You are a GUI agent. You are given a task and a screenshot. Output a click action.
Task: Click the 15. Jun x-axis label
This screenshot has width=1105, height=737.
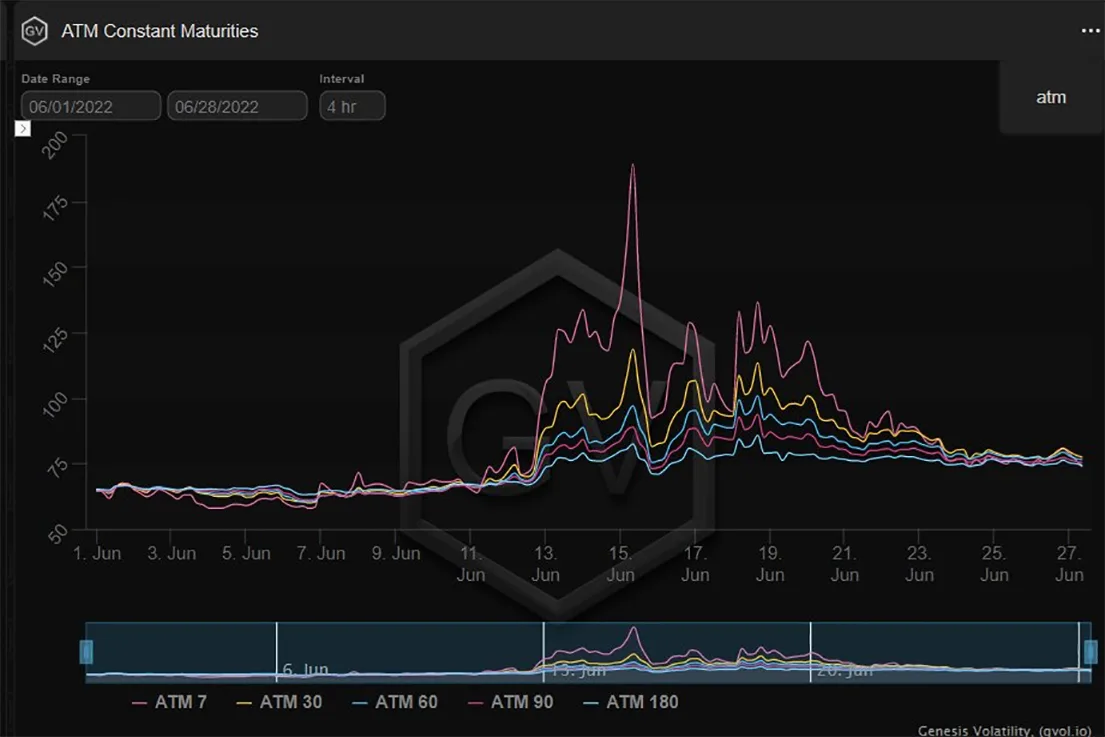pos(620,564)
